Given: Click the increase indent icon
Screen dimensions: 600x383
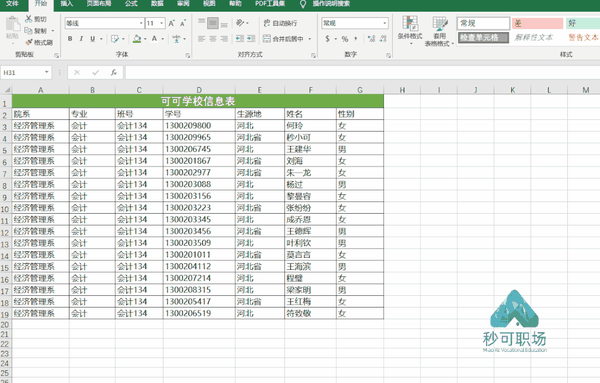Looking at the screenshot, I should [x=251, y=39].
